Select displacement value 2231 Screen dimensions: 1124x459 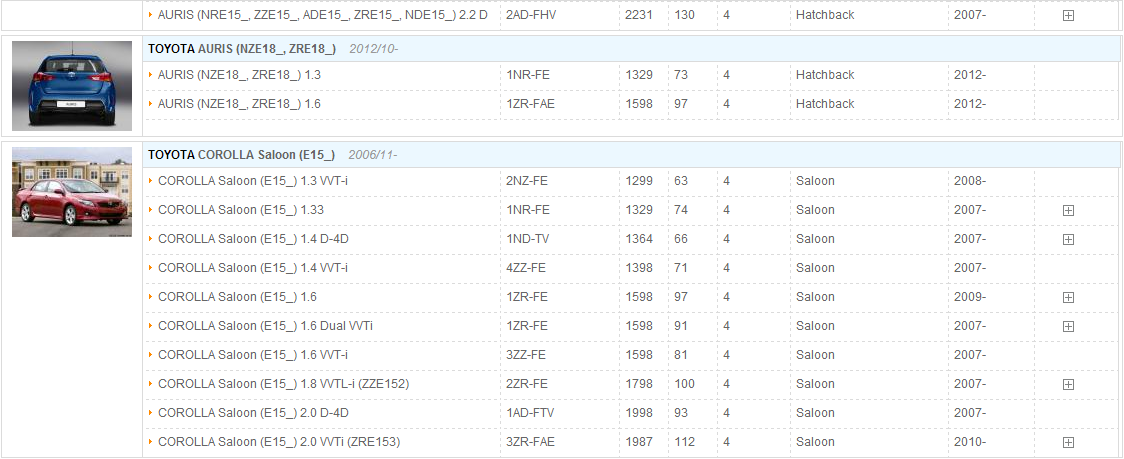(x=639, y=15)
